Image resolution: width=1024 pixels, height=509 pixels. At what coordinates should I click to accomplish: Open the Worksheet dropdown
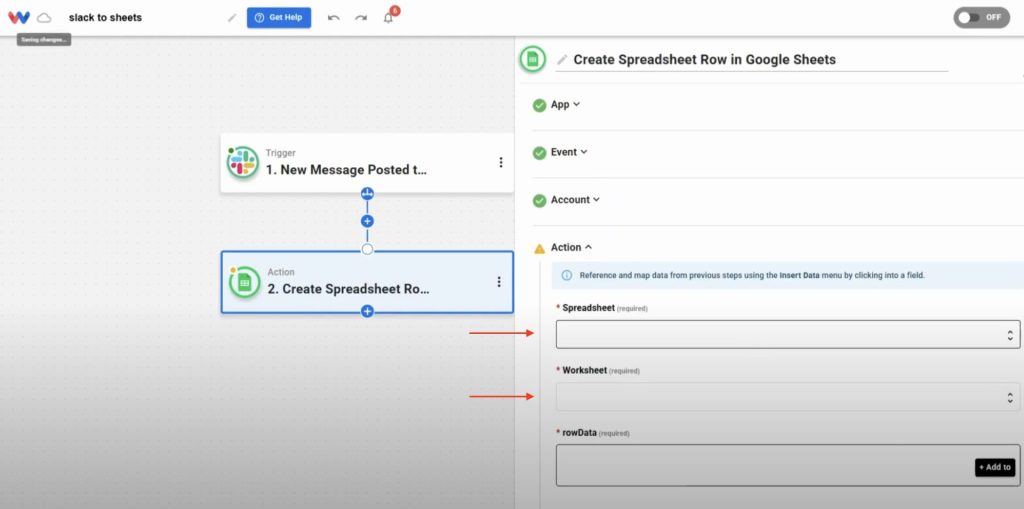tap(788, 397)
